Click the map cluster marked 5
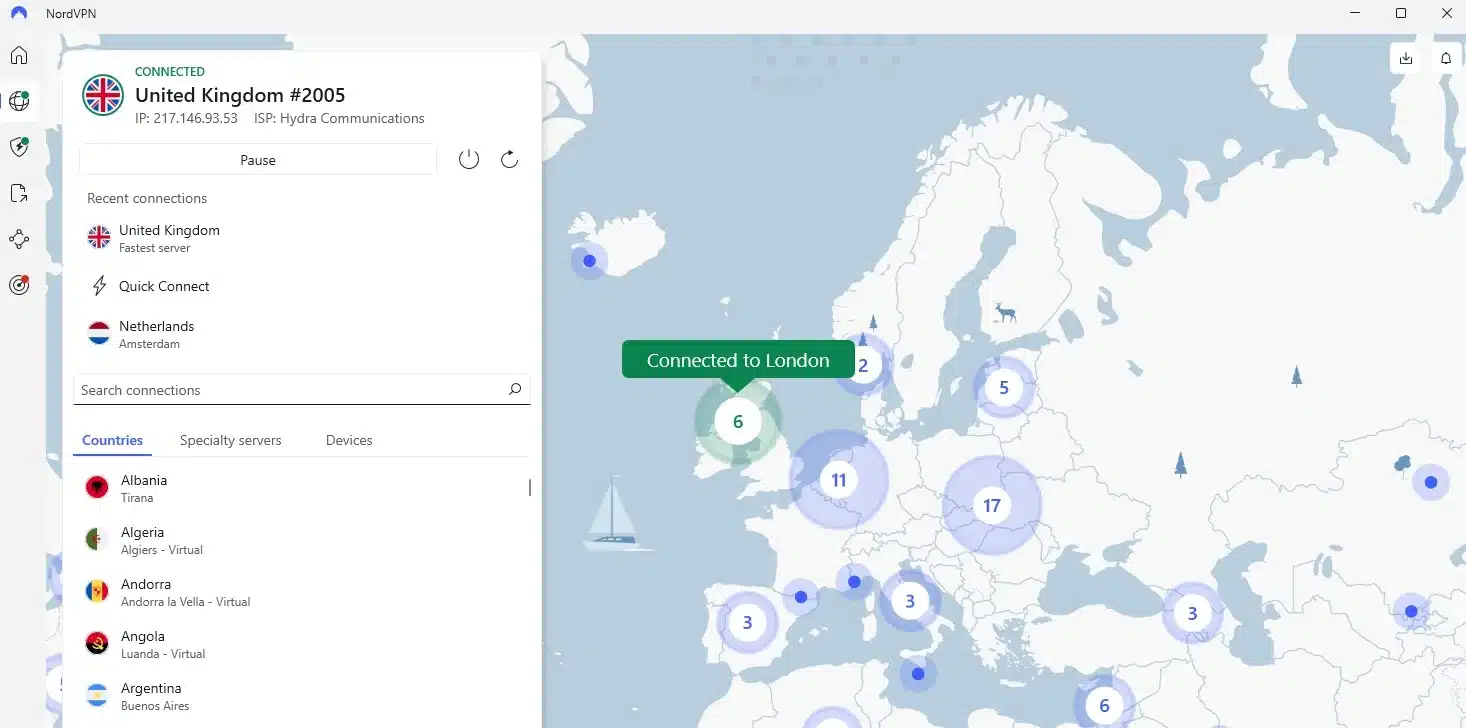1466x728 pixels. click(x=1004, y=387)
